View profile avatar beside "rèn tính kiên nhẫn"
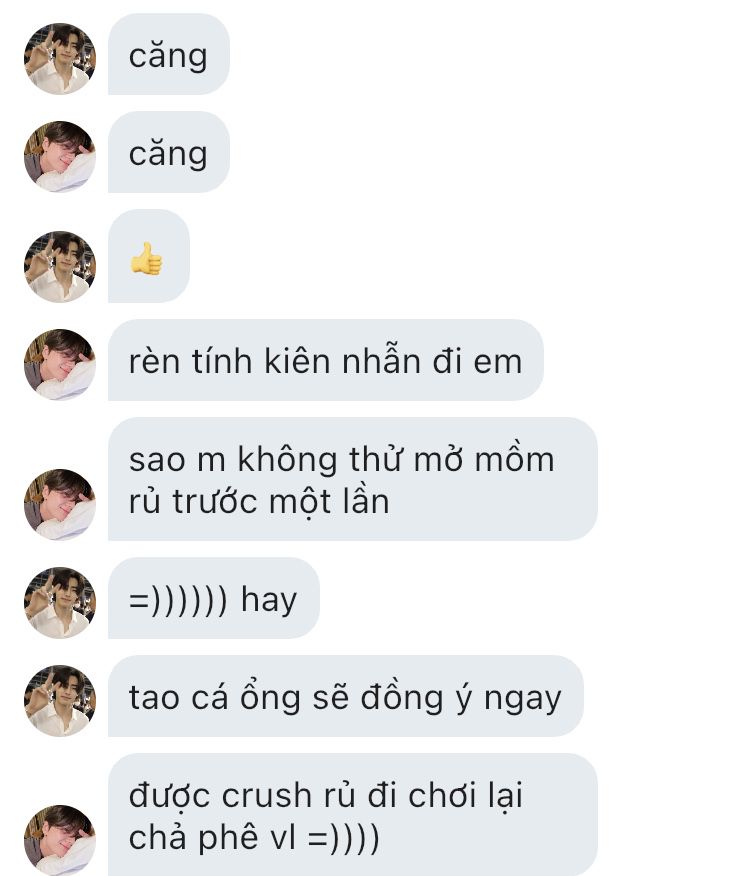Viewport: 750px width, 876px height. coord(60,364)
